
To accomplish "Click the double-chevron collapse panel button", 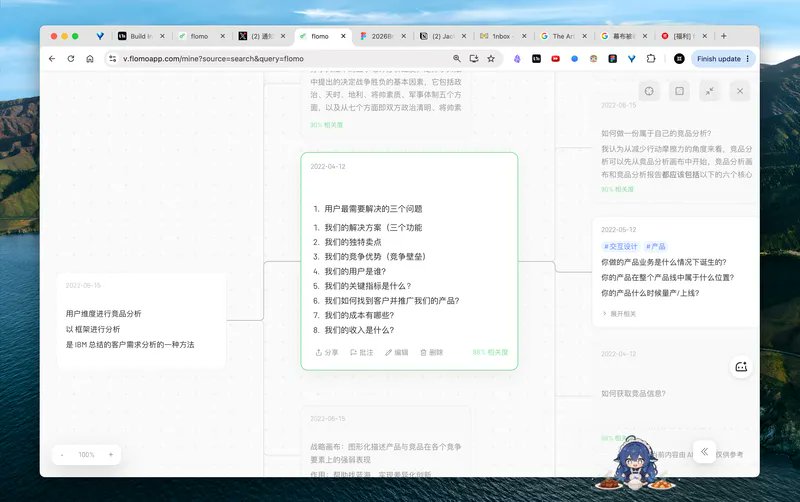I will pyautogui.click(x=705, y=451).
